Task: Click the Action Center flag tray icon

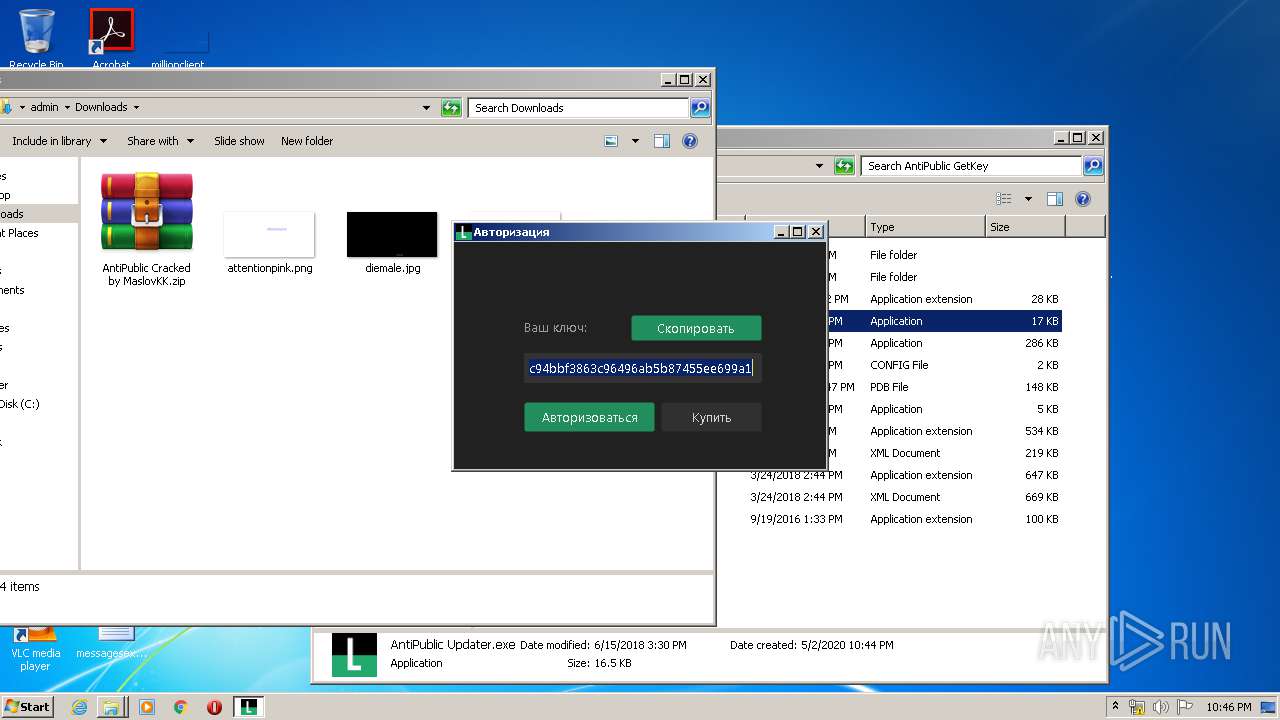Action: click(x=1186, y=707)
